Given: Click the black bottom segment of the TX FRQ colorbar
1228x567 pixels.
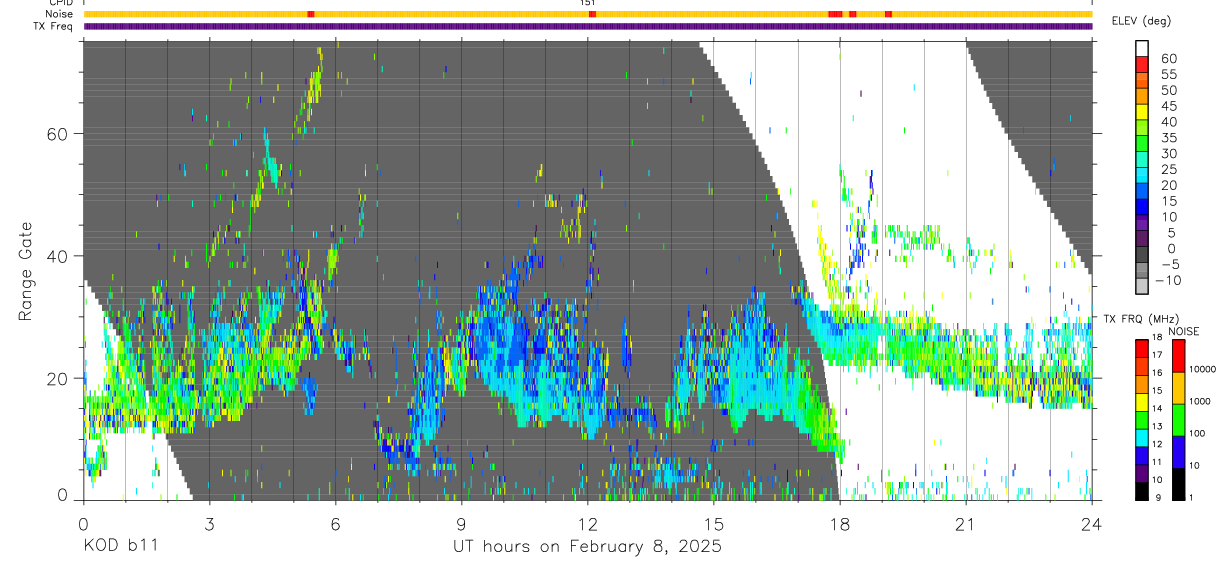Looking at the screenshot, I should tap(1142, 491).
